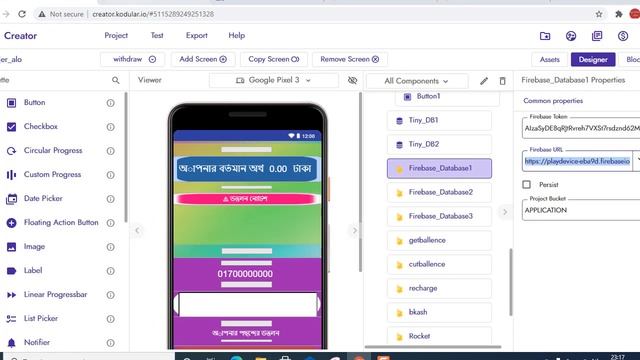Collapse the viewer with left chevron arrow
The width and height of the screenshot is (640, 360).
(138, 231)
